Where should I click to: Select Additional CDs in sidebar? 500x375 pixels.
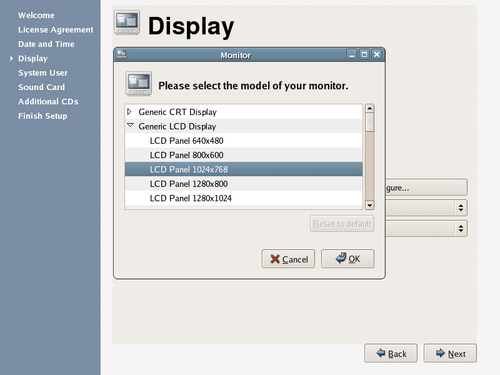coord(48,101)
